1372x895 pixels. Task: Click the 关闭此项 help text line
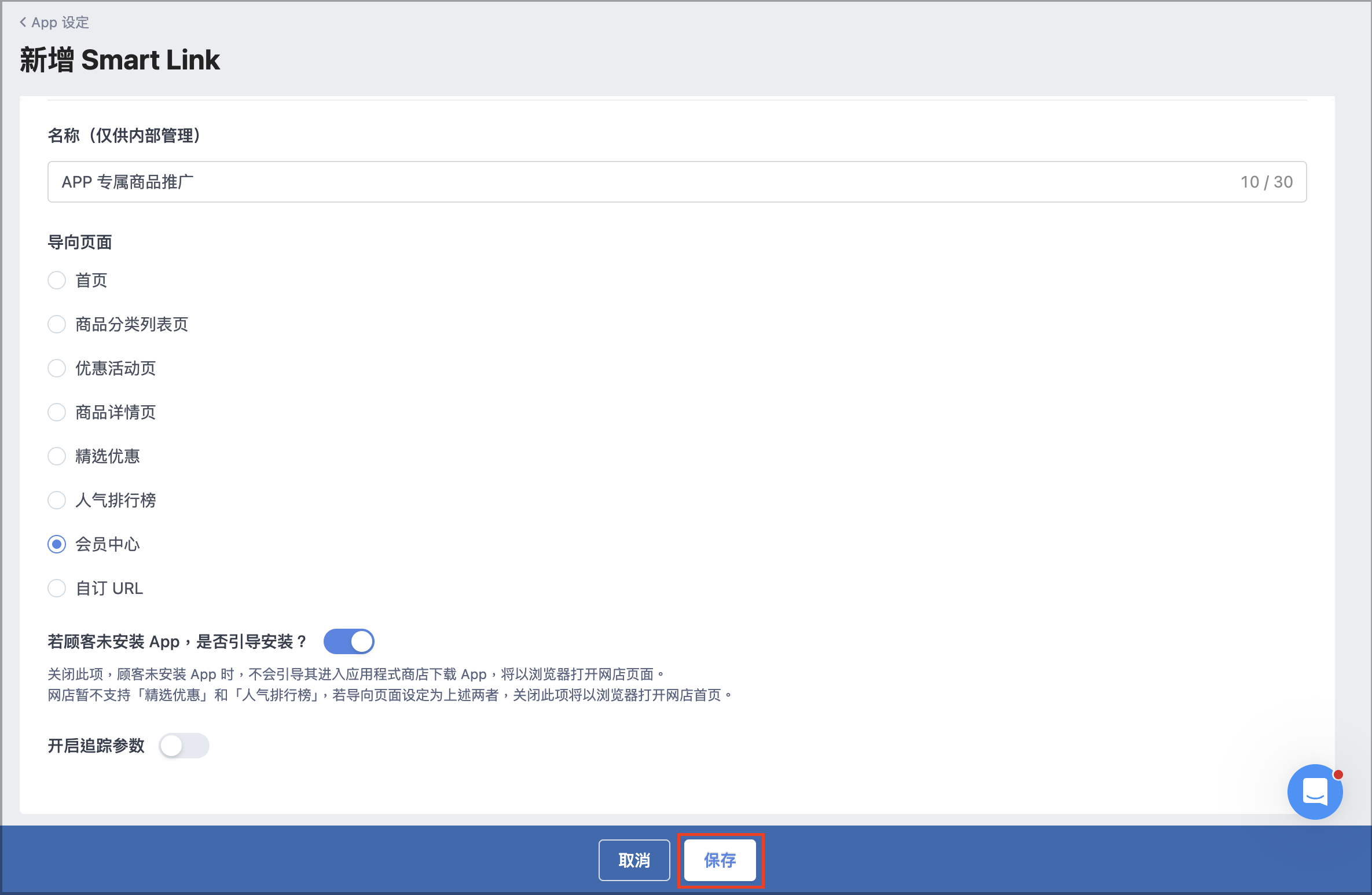point(355,674)
